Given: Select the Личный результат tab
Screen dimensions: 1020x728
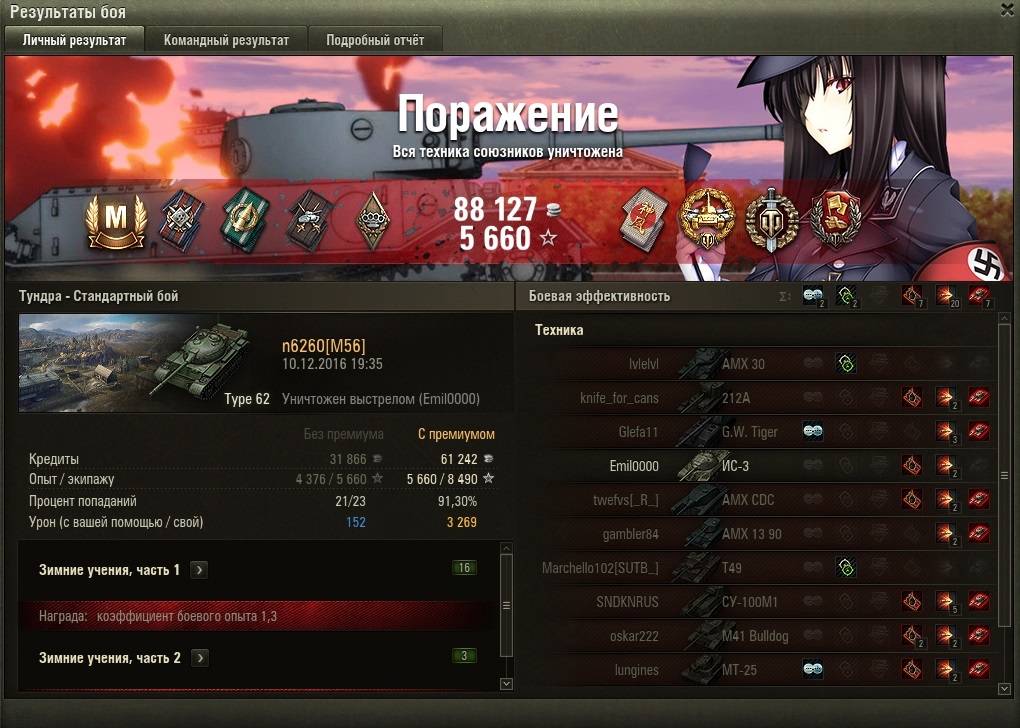Looking at the screenshot, I should tap(74, 40).
